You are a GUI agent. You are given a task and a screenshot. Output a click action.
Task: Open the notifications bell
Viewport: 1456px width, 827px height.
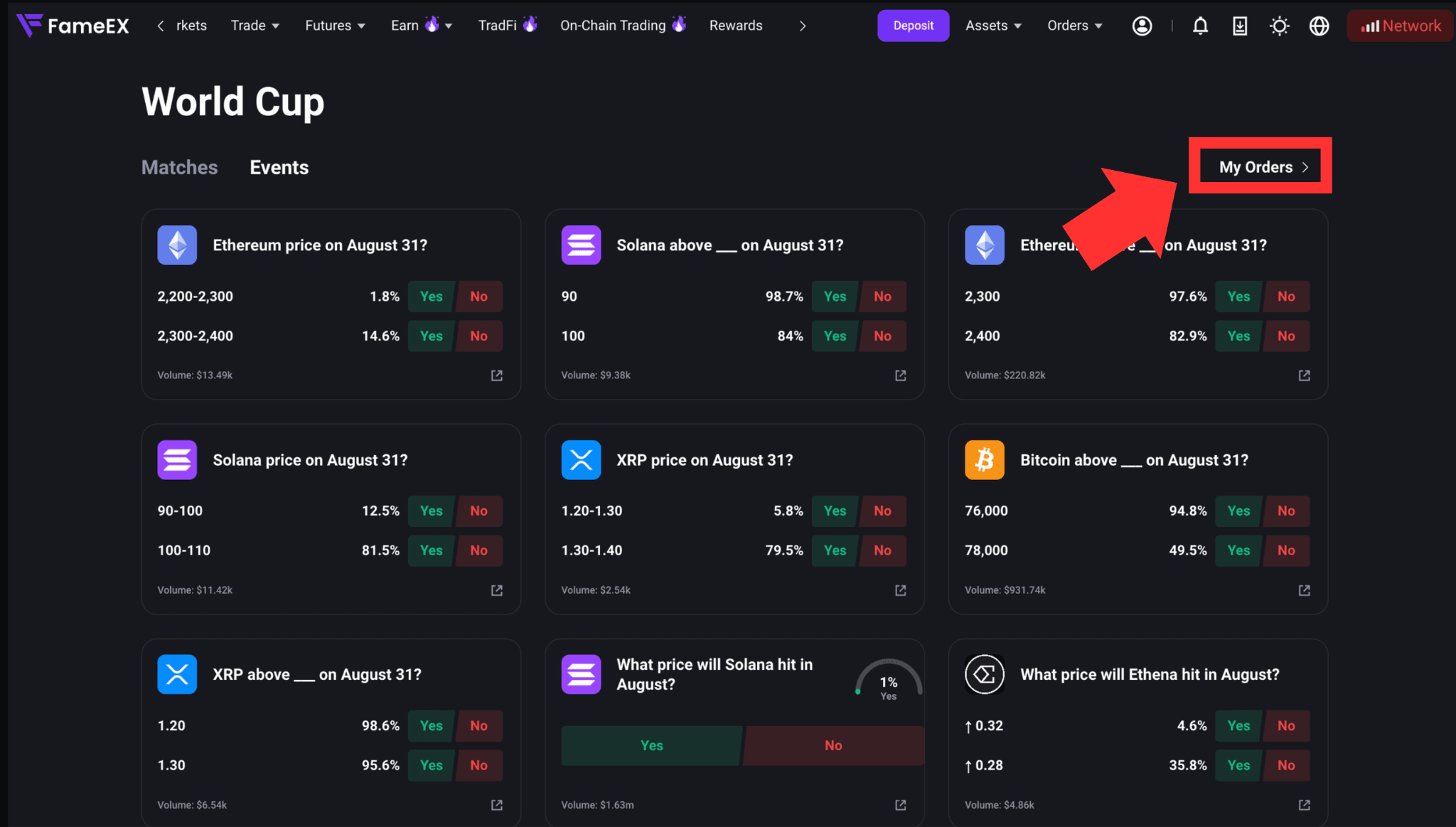tap(1200, 26)
